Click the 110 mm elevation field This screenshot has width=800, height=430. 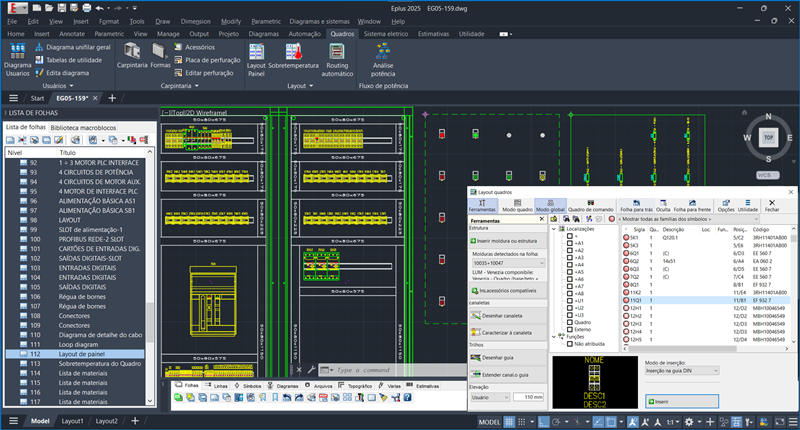click(x=529, y=397)
